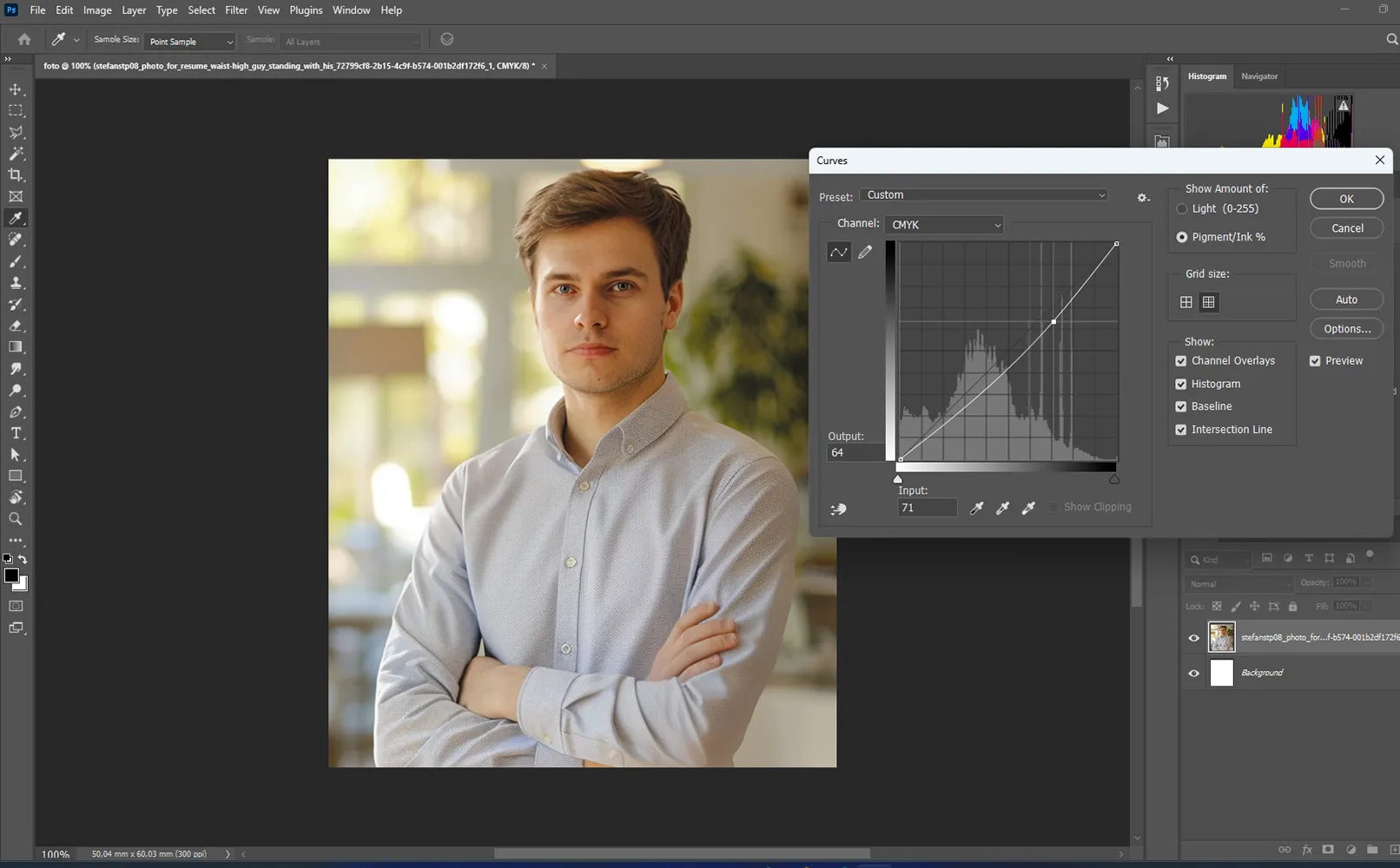Toggle the Histogram checkbox in Curves
This screenshot has height=868, width=1400.
(1180, 384)
